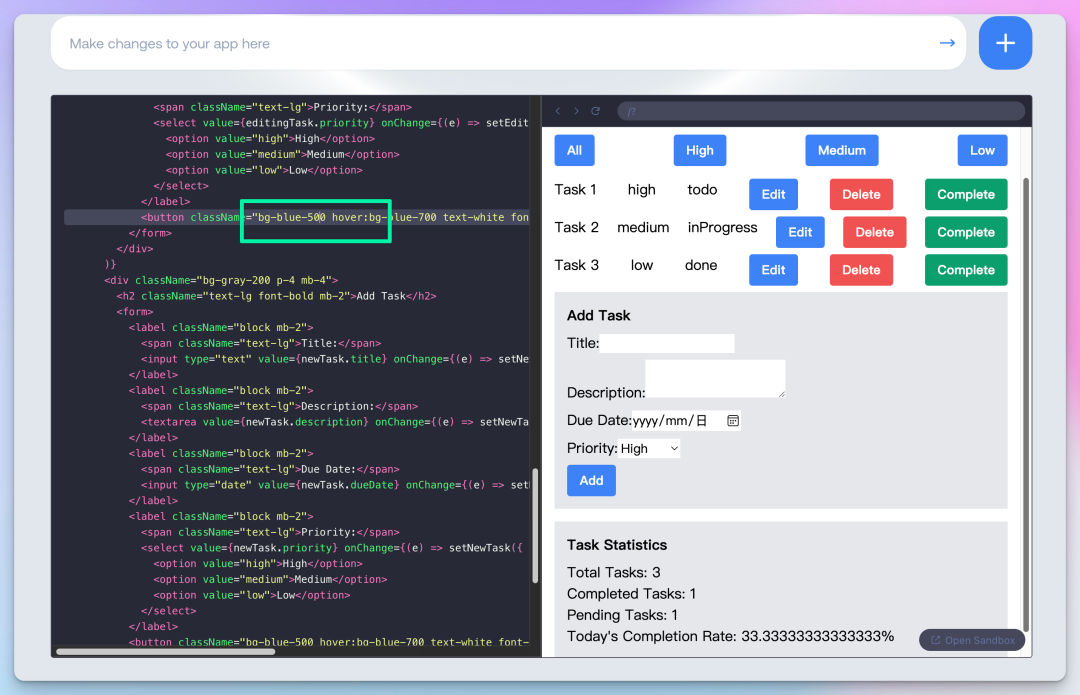Click the large blue plus button
1080x695 pixels.
coord(1005,42)
